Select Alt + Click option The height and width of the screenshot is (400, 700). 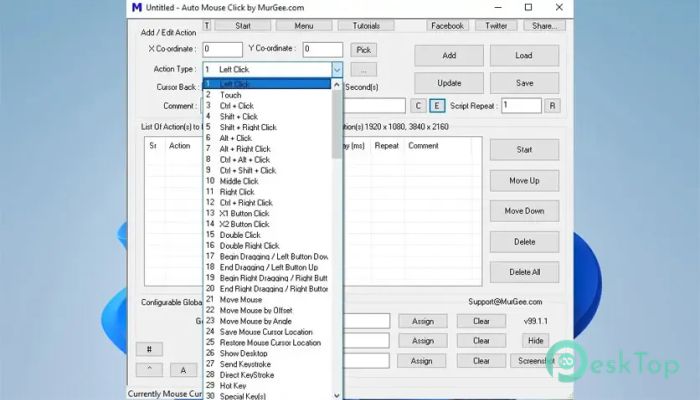click(267, 138)
